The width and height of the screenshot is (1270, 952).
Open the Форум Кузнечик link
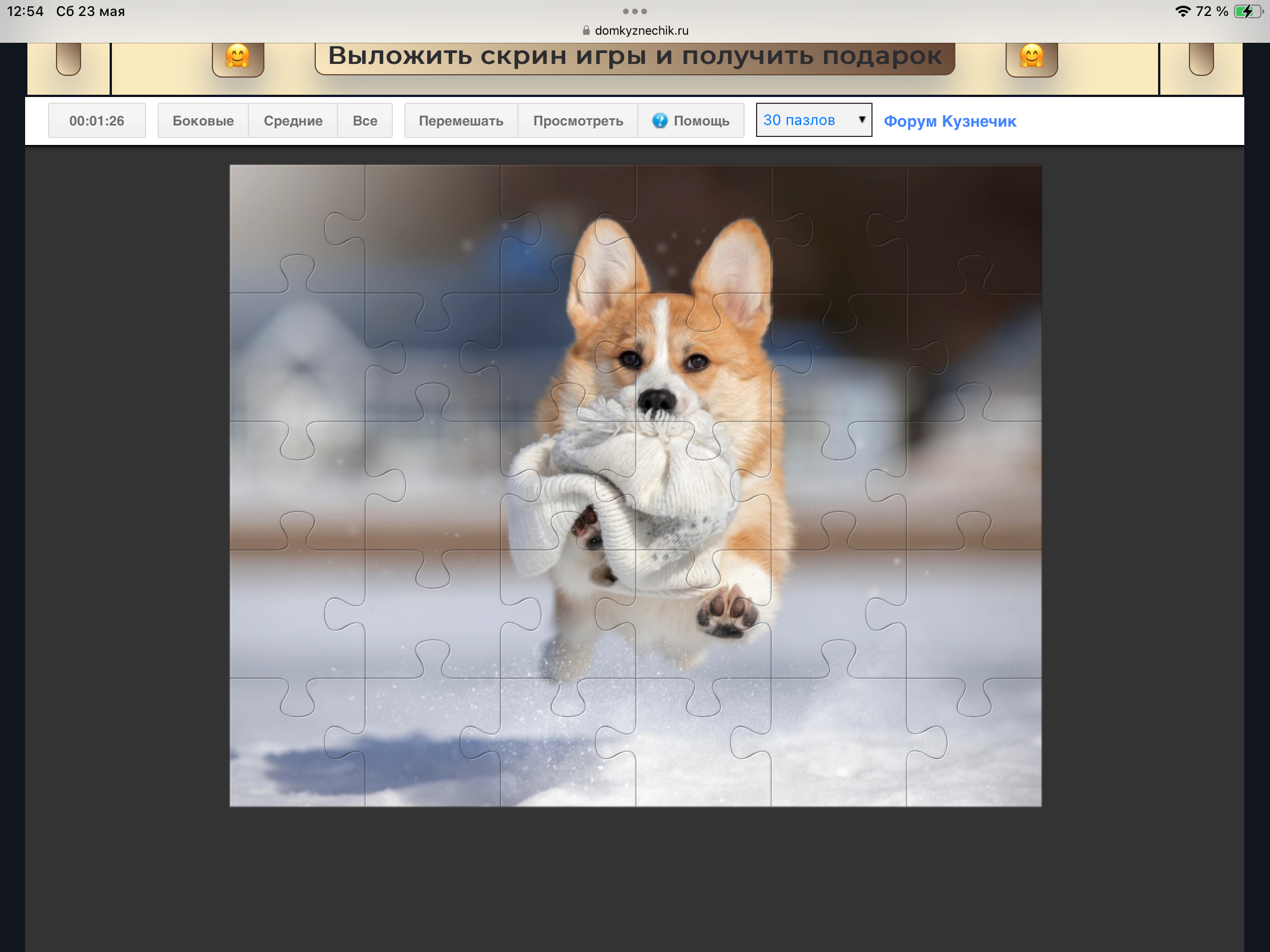(x=950, y=121)
